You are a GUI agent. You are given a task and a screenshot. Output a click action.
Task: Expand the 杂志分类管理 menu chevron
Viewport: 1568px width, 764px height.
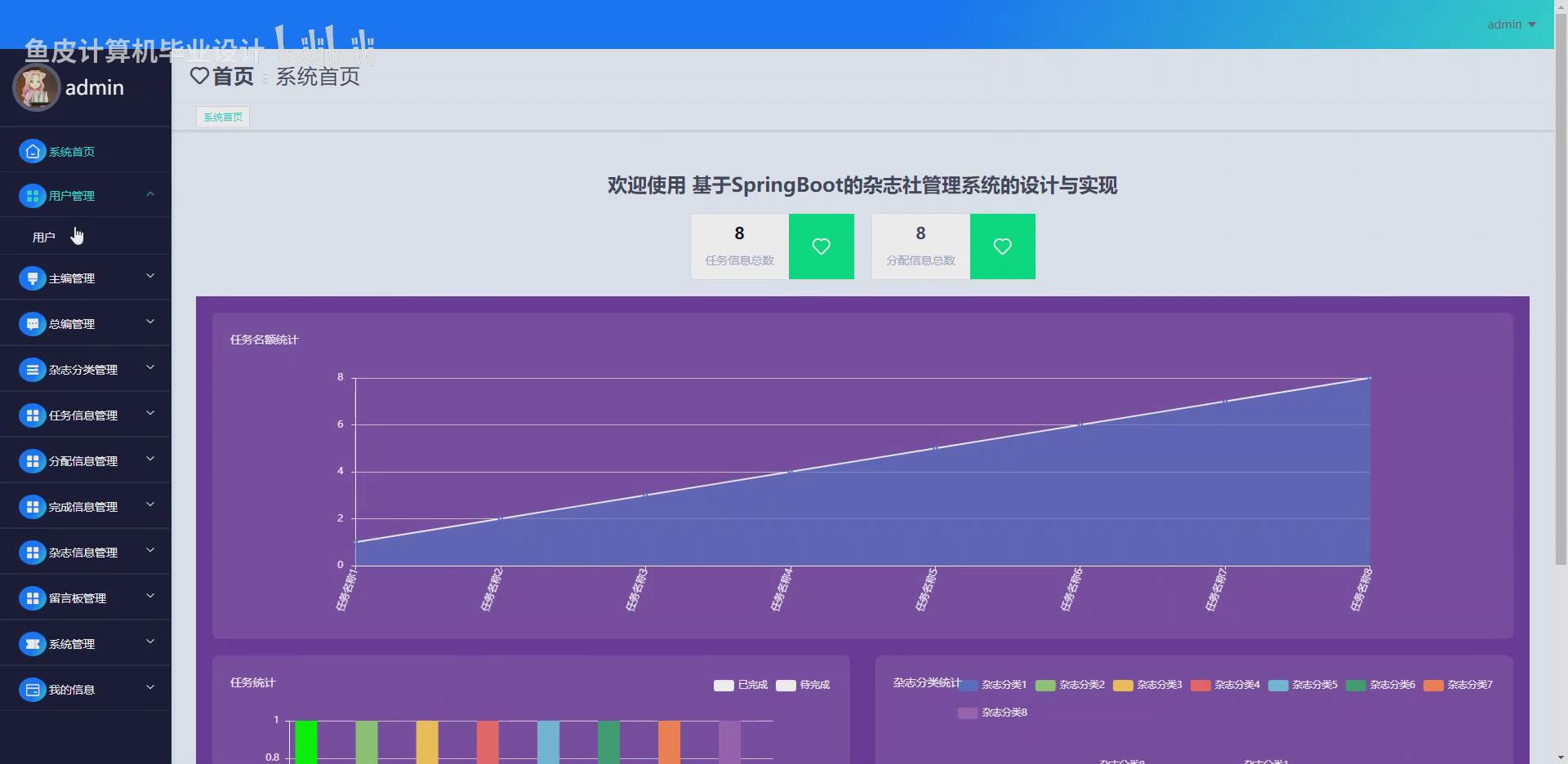(150, 368)
